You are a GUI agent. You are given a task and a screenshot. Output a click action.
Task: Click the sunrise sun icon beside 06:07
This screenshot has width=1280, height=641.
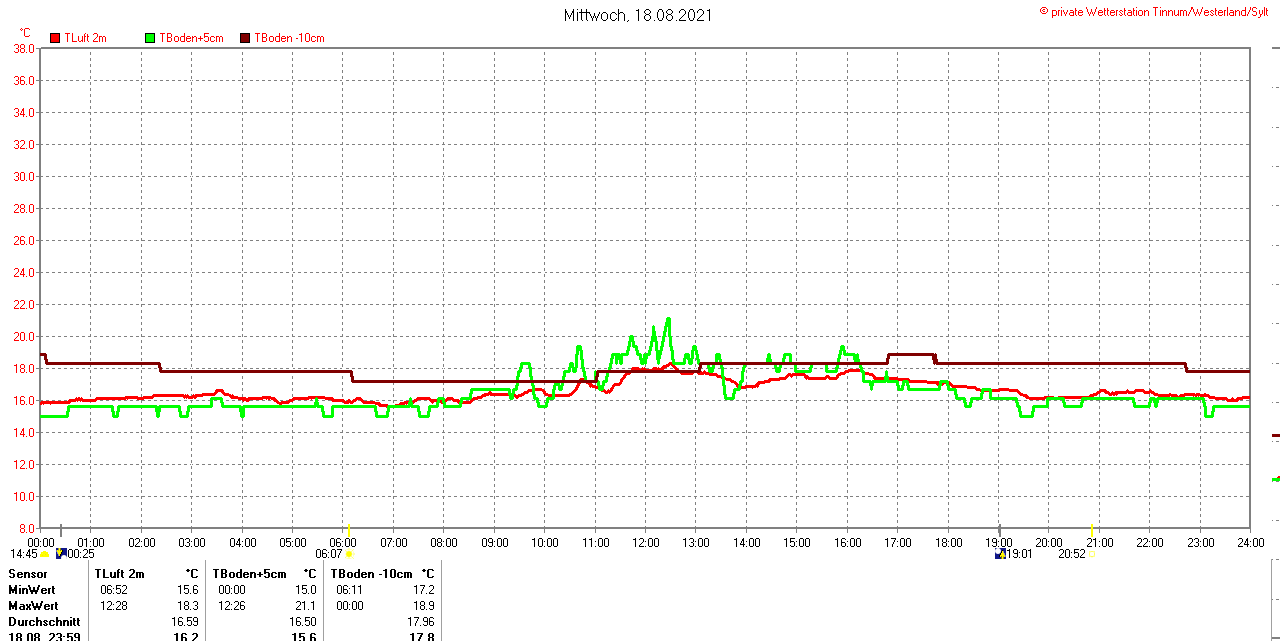[348, 554]
